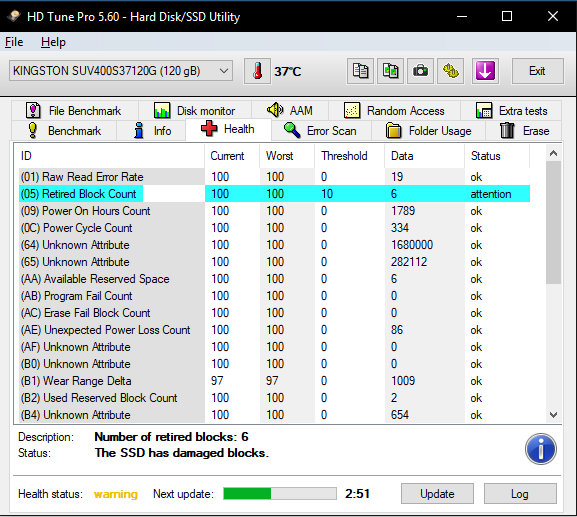
Task: Open the Log button
Action: [520, 493]
